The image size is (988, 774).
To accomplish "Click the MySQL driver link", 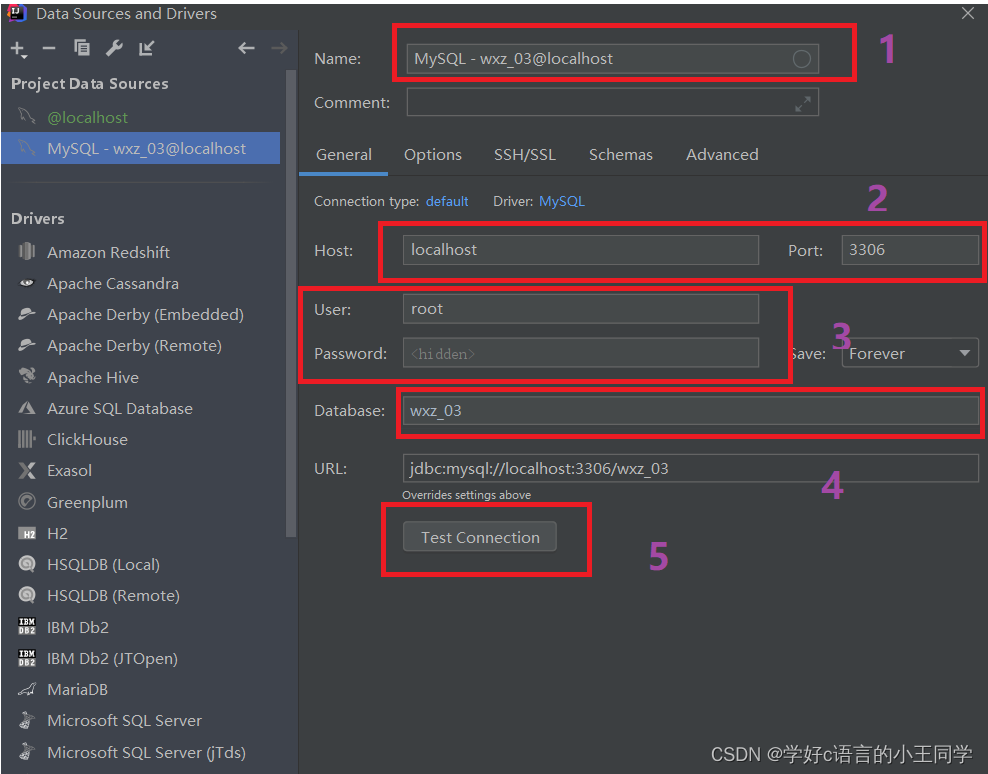I will 562,201.
